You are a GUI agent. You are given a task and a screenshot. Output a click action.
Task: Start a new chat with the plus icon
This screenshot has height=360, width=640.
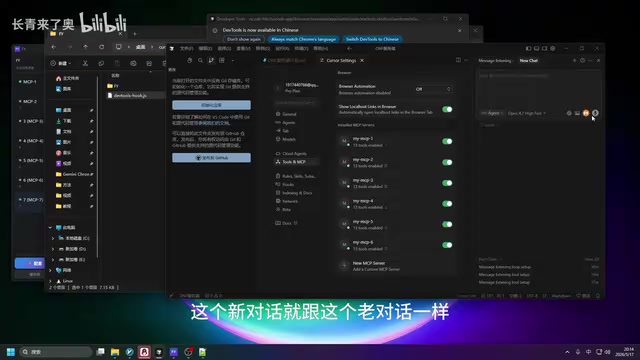pyautogui.click(x=574, y=60)
